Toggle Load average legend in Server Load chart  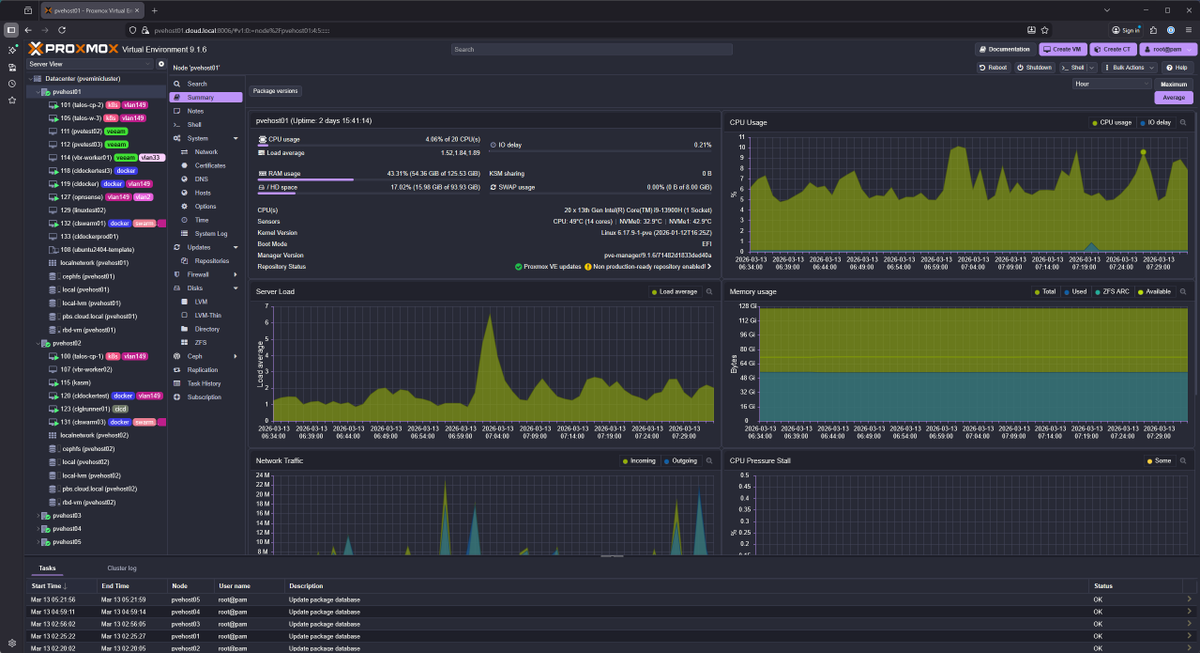coord(674,291)
